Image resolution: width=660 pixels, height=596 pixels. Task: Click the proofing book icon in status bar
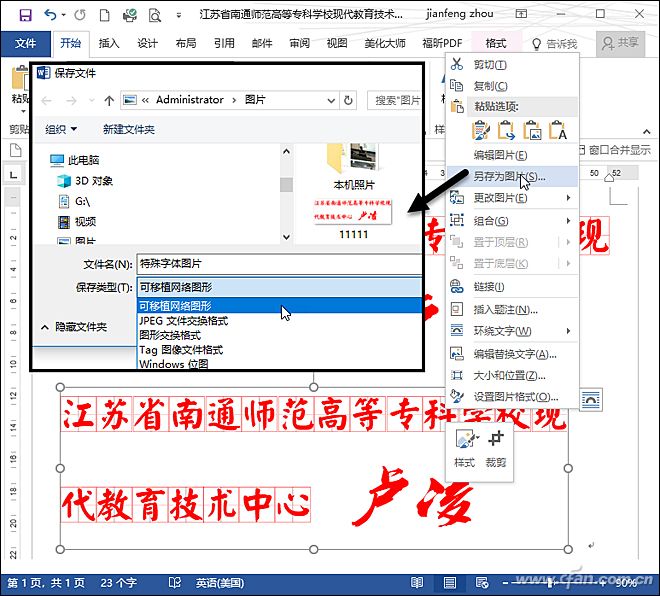pos(175,583)
